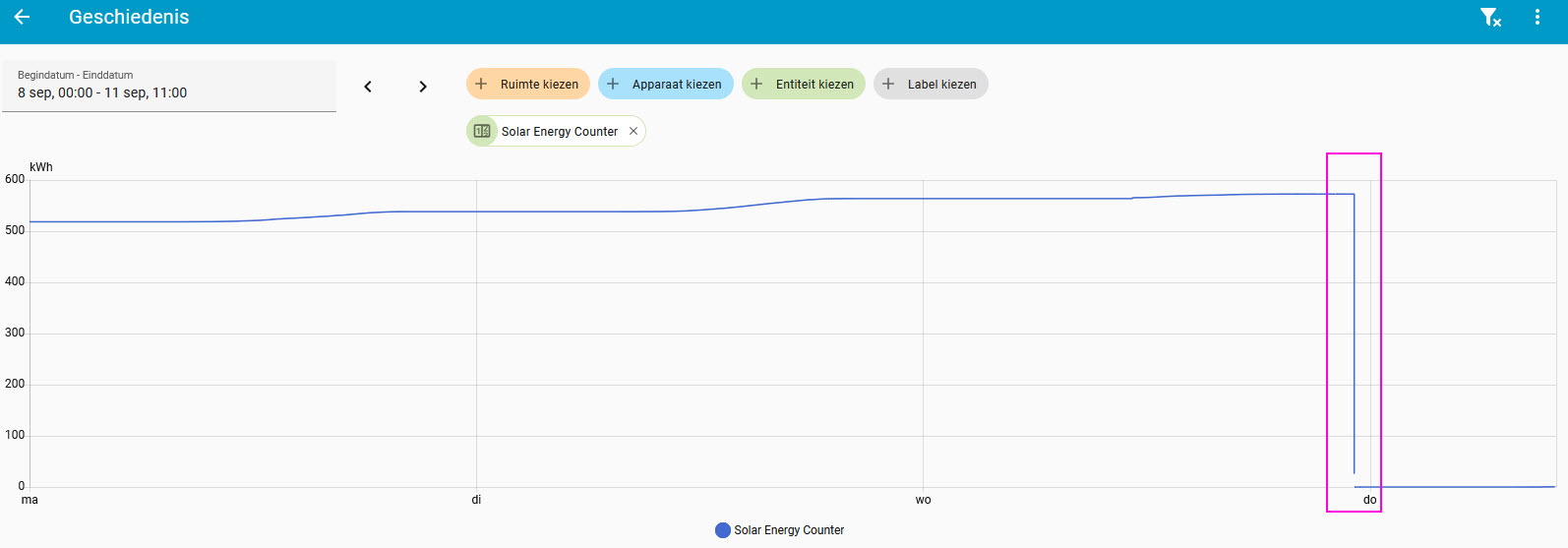Remove the Solar Energy Counter chip

(633, 131)
